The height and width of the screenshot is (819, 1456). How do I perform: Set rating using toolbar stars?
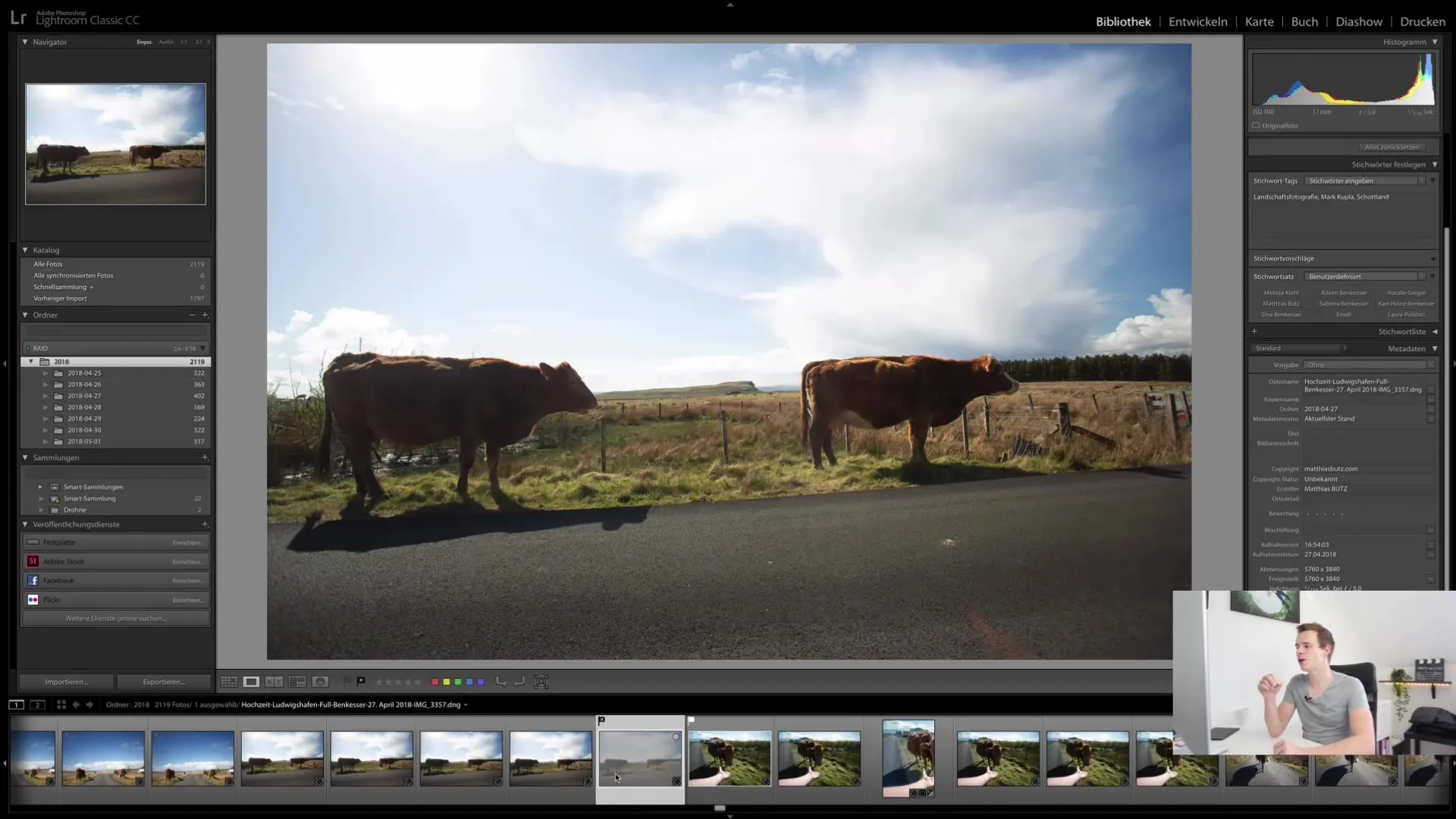(398, 682)
